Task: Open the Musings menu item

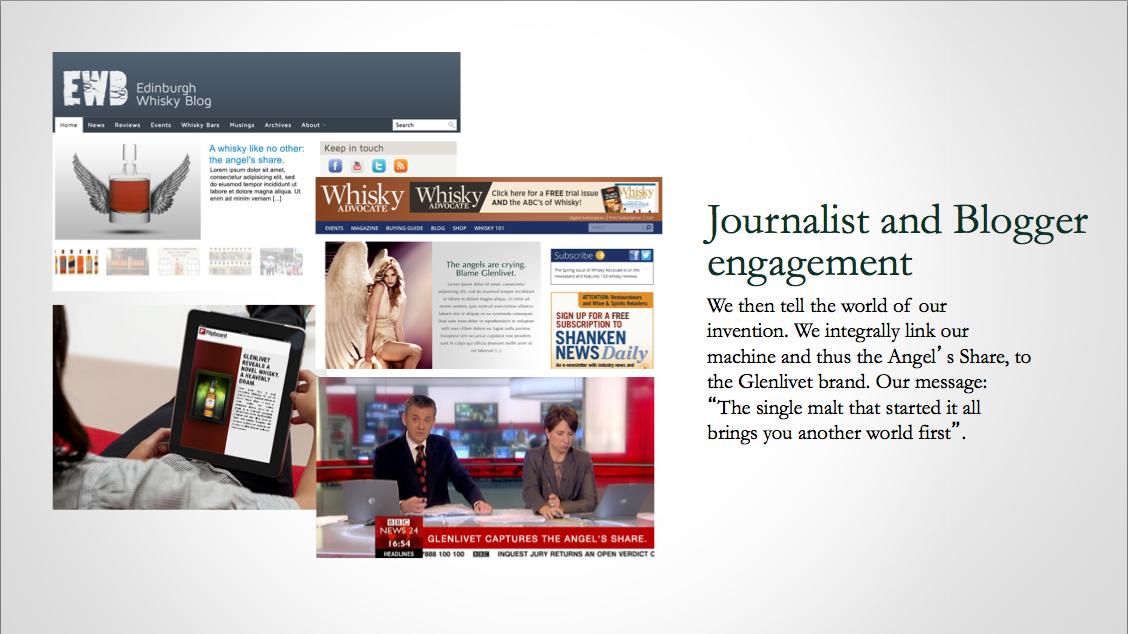Action: pos(242,125)
